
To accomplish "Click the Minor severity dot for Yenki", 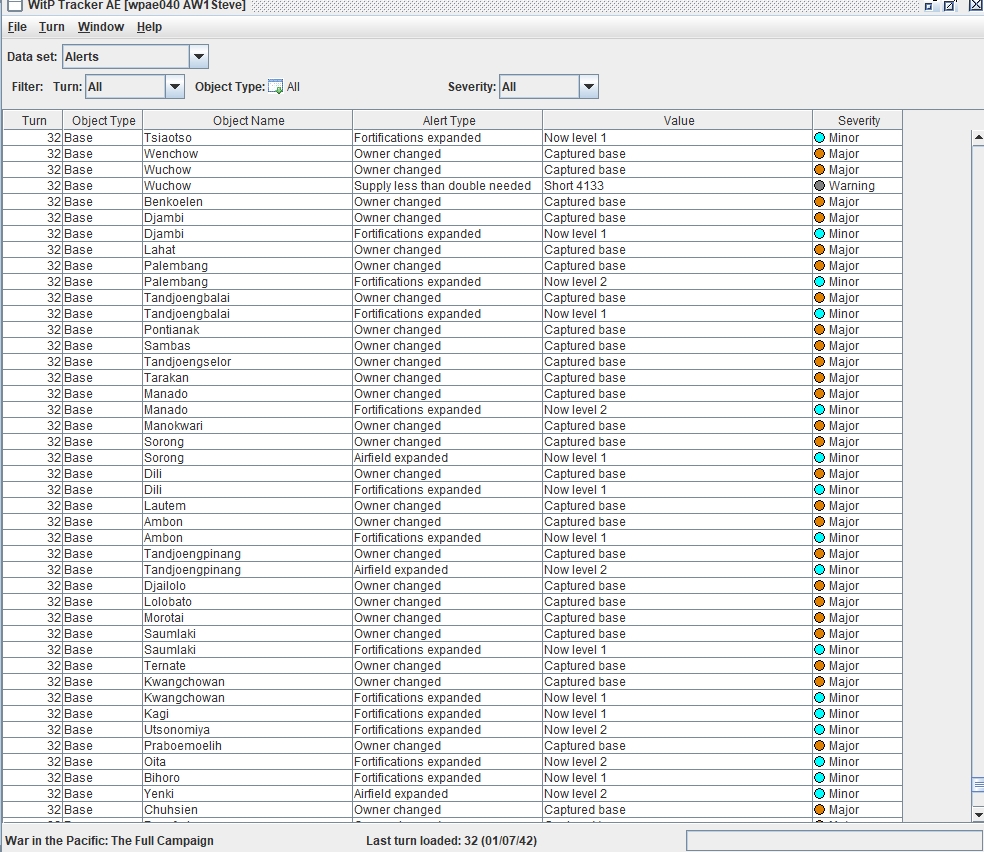I will point(820,794).
